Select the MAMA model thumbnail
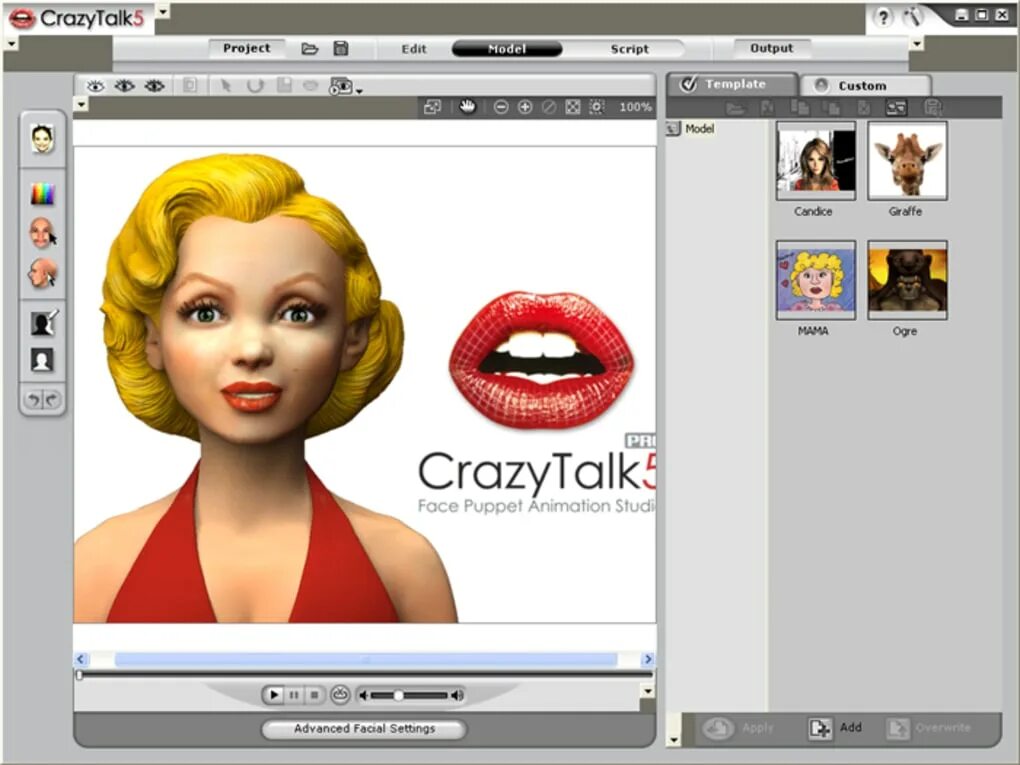Screen dimensions: 1020x765 point(815,280)
